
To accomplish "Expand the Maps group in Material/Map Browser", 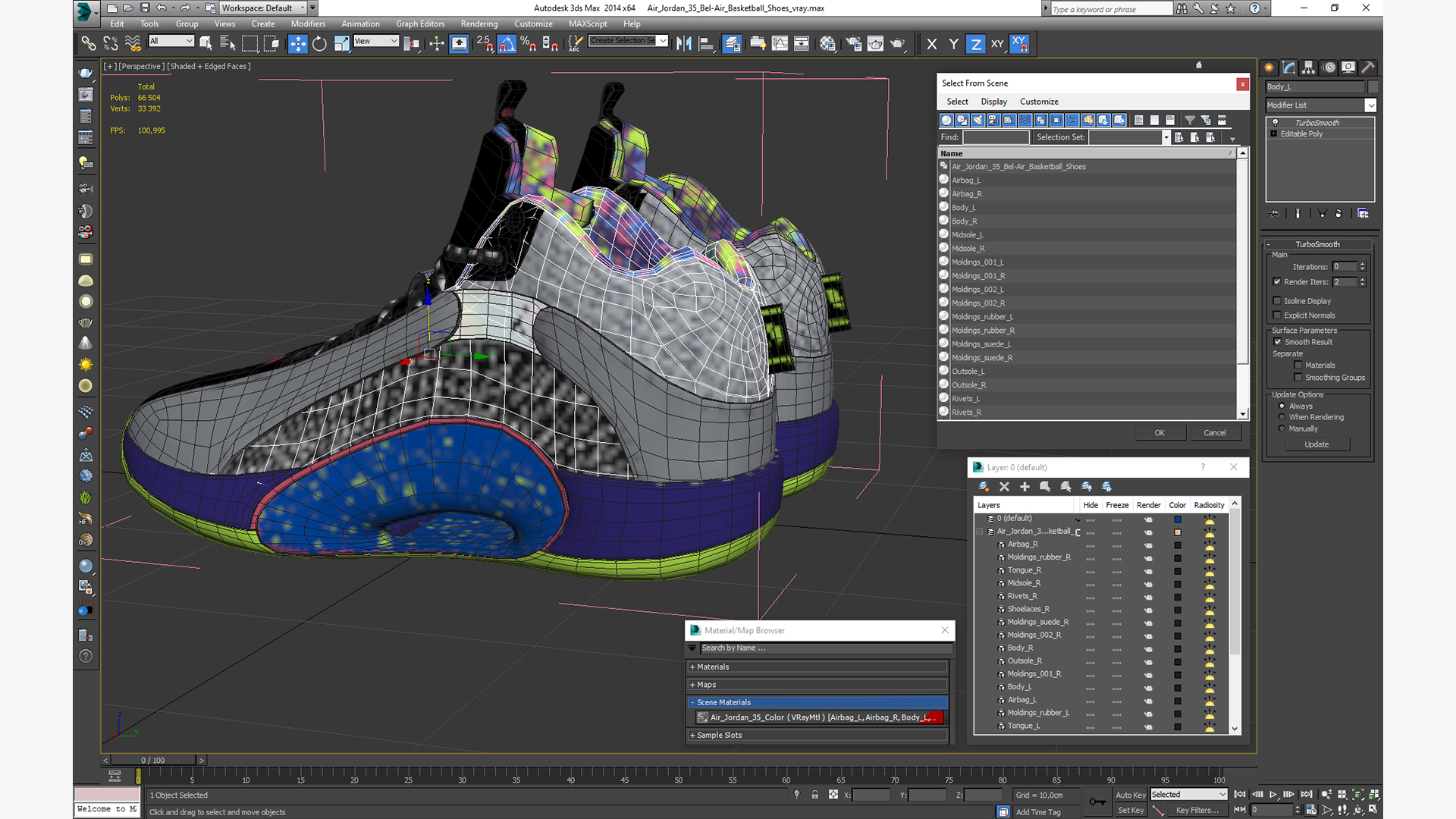I will [x=817, y=685].
